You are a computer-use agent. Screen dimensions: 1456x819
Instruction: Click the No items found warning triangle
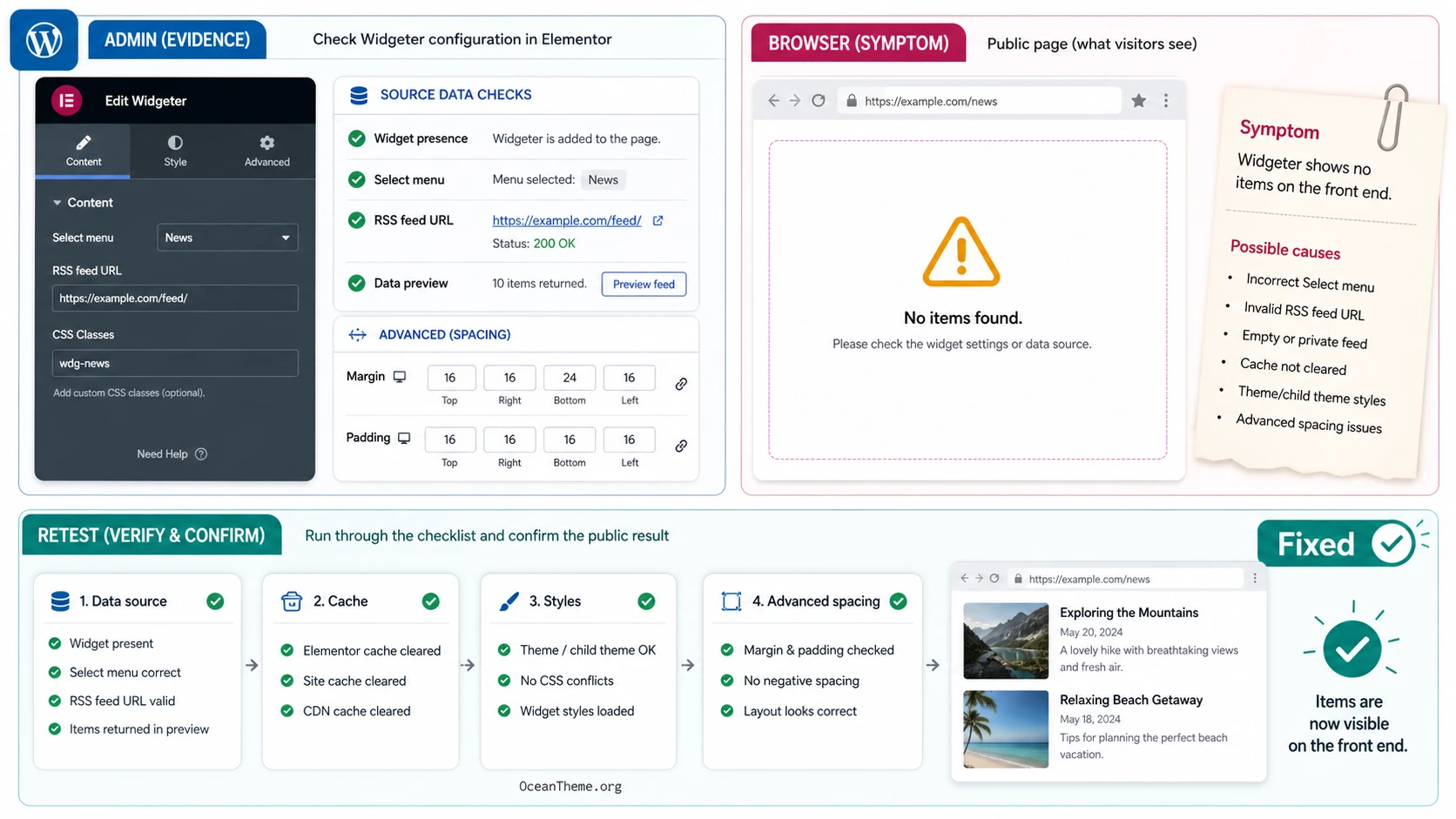(x=961, y=252)
